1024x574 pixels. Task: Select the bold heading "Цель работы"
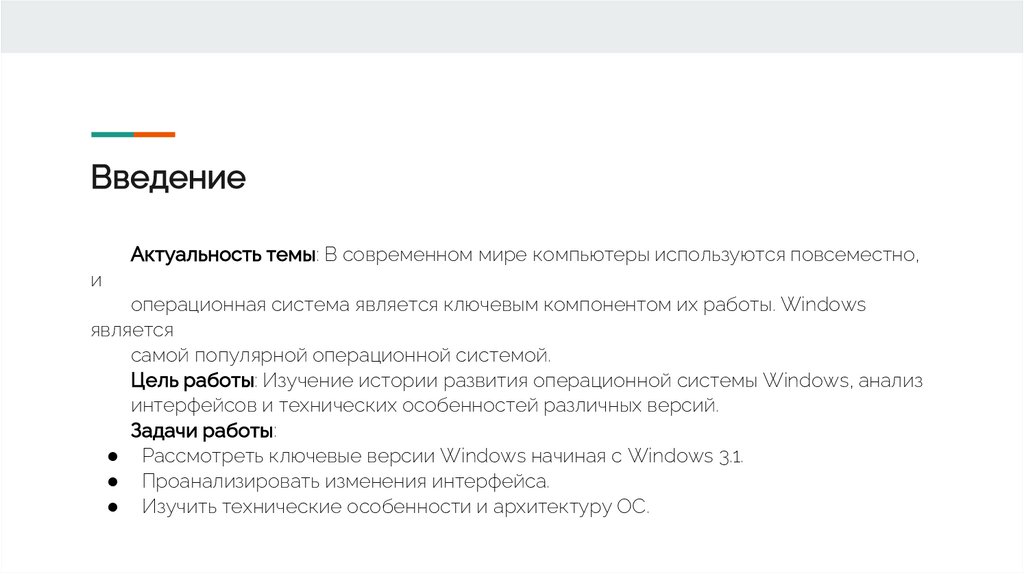(x=193, y=381)
